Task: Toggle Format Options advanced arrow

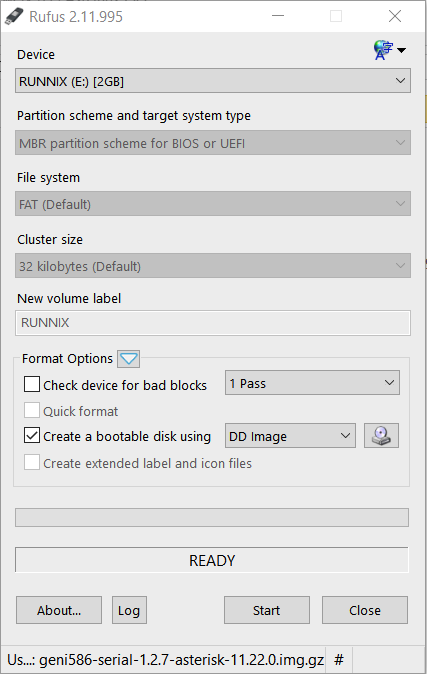Action: pos(128,358)
